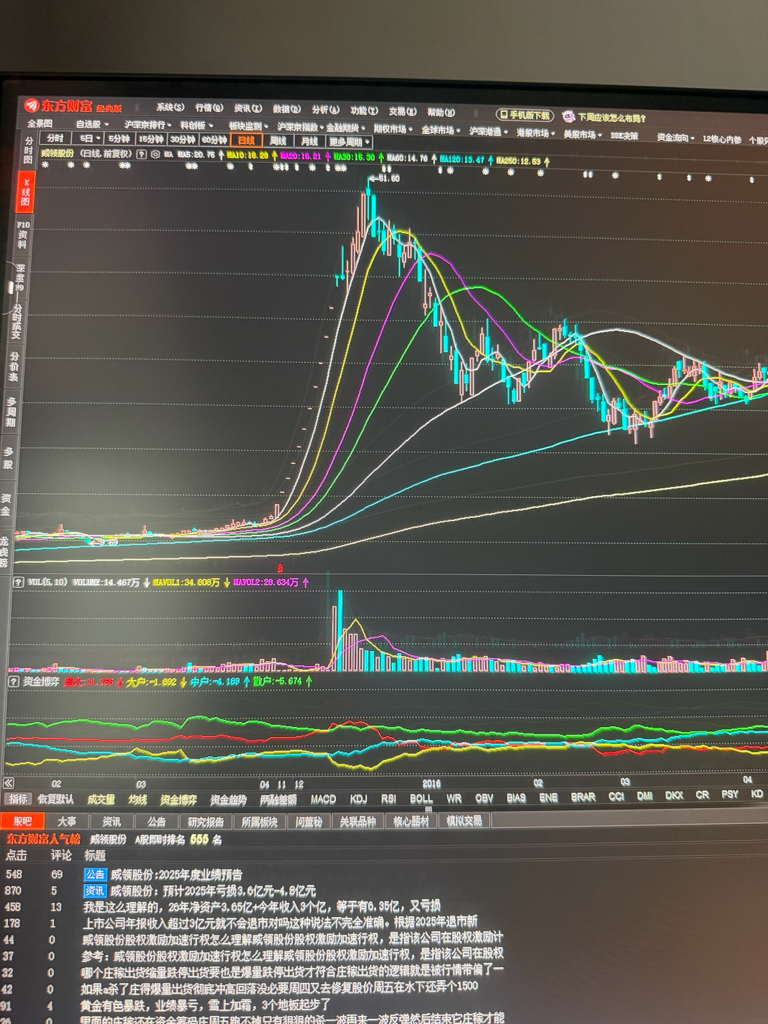Image resolution: width=768 pixels, height=1024 pixels.
Task: Select the 股吧 bottom tab
Action: click(x=23, y=821)
